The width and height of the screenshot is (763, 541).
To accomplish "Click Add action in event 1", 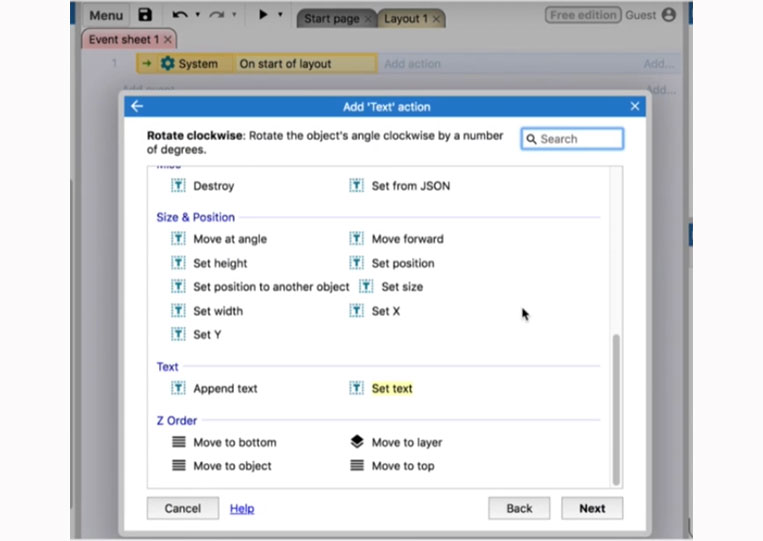I will pyautogui.click(x=412, y=64).
